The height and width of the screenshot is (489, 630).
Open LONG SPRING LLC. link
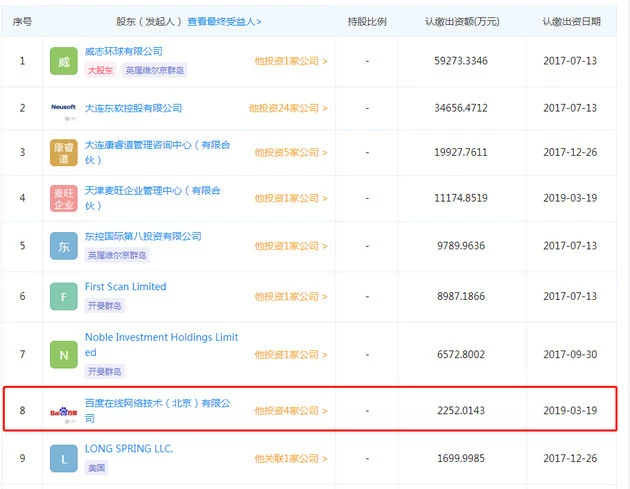129,448
